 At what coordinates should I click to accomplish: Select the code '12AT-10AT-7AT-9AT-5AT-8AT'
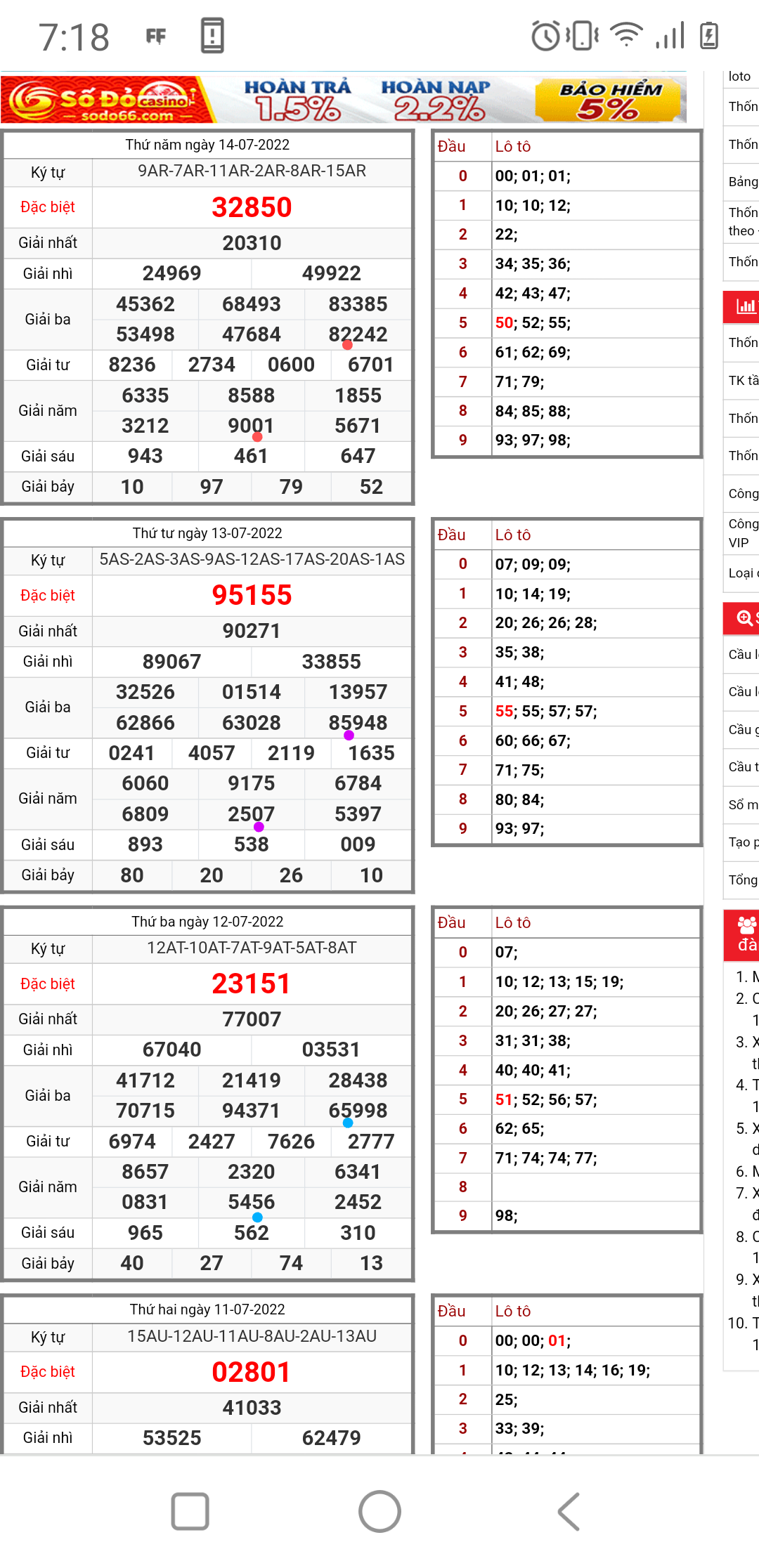pyautogui.click(x=252, y=948)
